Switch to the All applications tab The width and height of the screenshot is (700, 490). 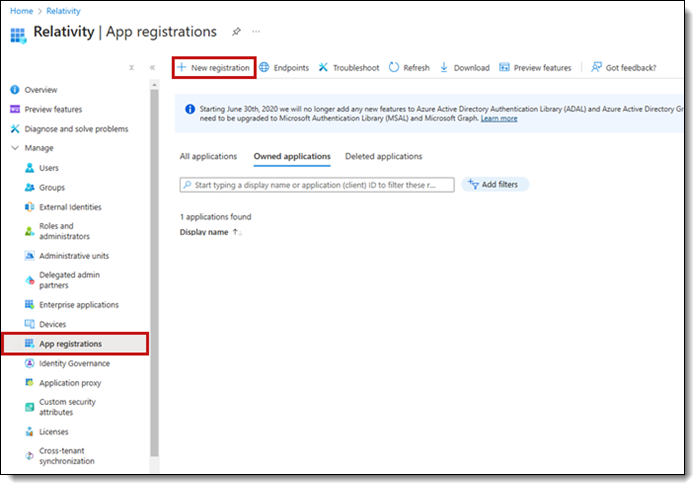[x=208, y=156]
